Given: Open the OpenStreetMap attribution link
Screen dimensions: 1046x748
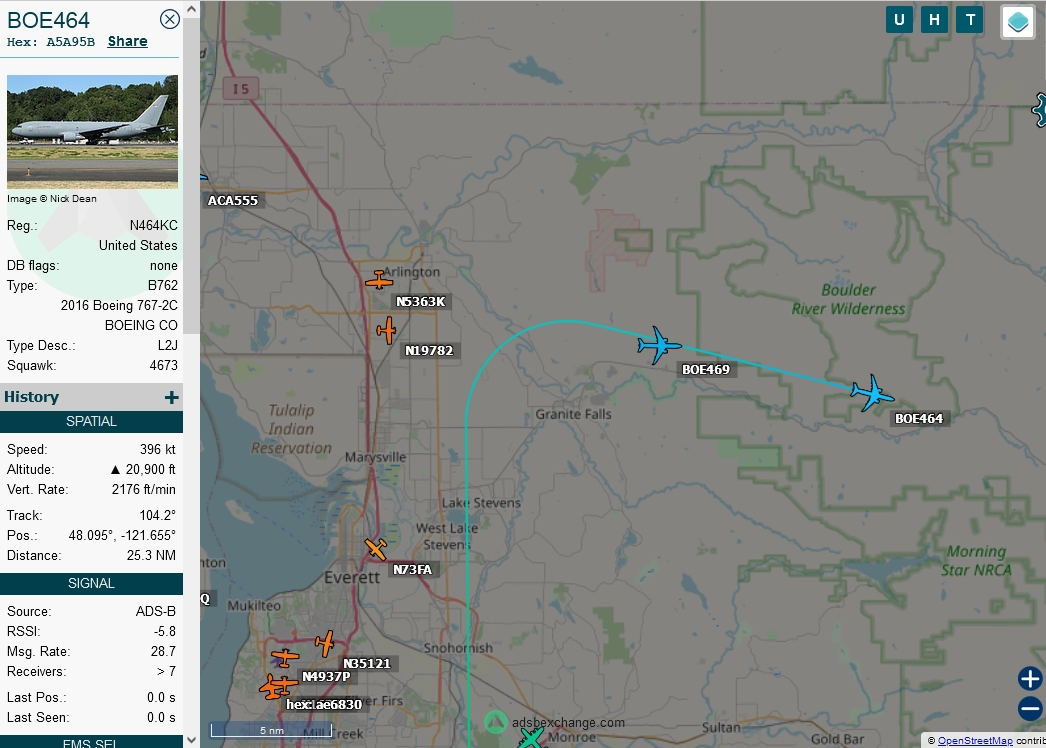Looking at the screenshot, I should coord(975,741).
